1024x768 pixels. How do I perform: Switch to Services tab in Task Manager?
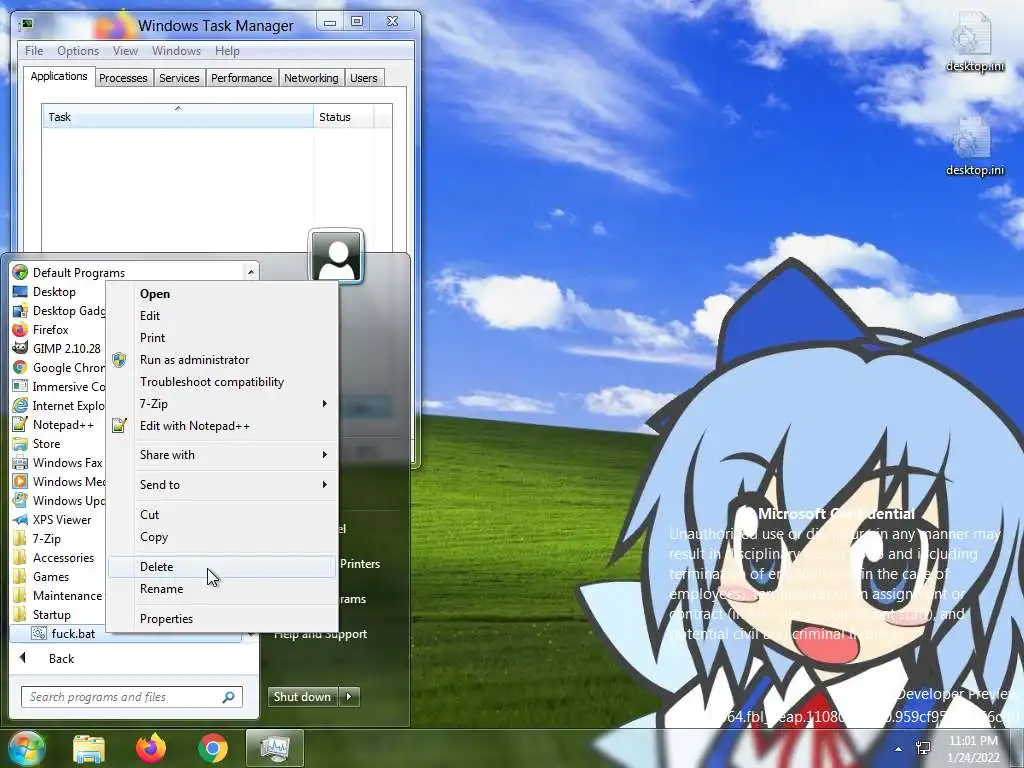pos(179,78)
